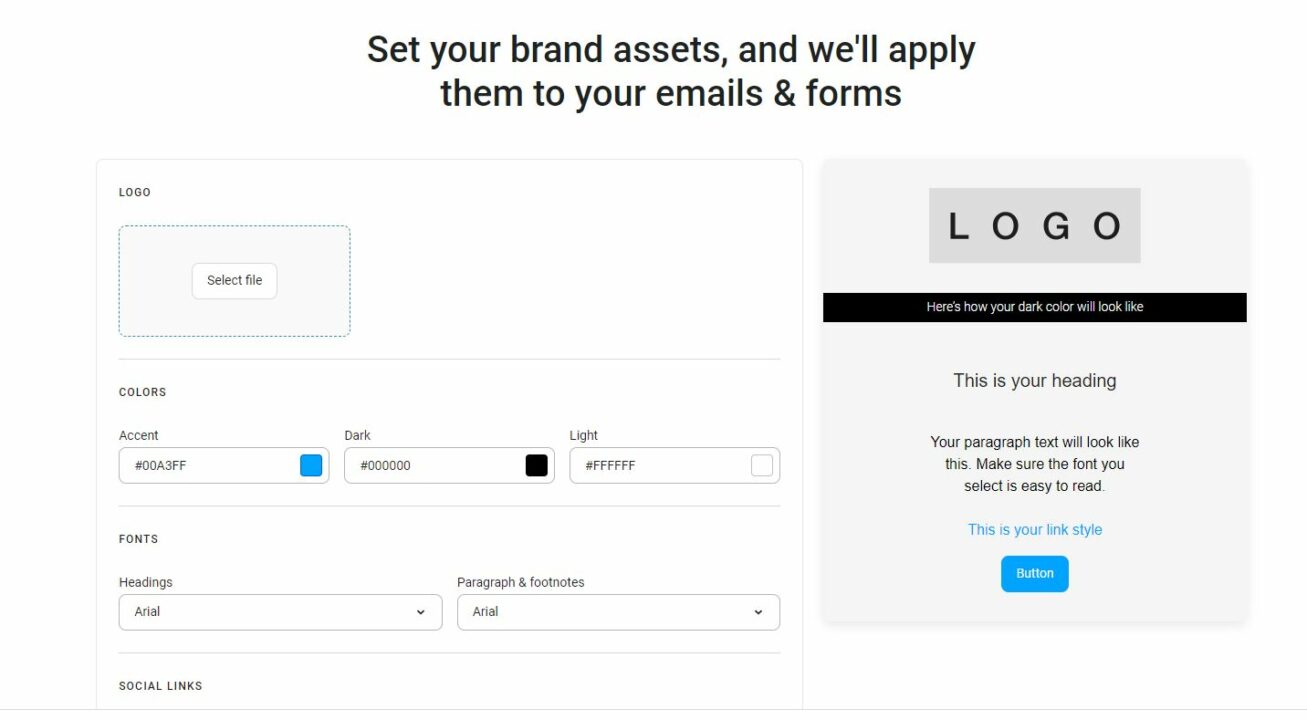Click the This is your link style link
The width and height of the screenshot is (1307, 720).
1034,529
